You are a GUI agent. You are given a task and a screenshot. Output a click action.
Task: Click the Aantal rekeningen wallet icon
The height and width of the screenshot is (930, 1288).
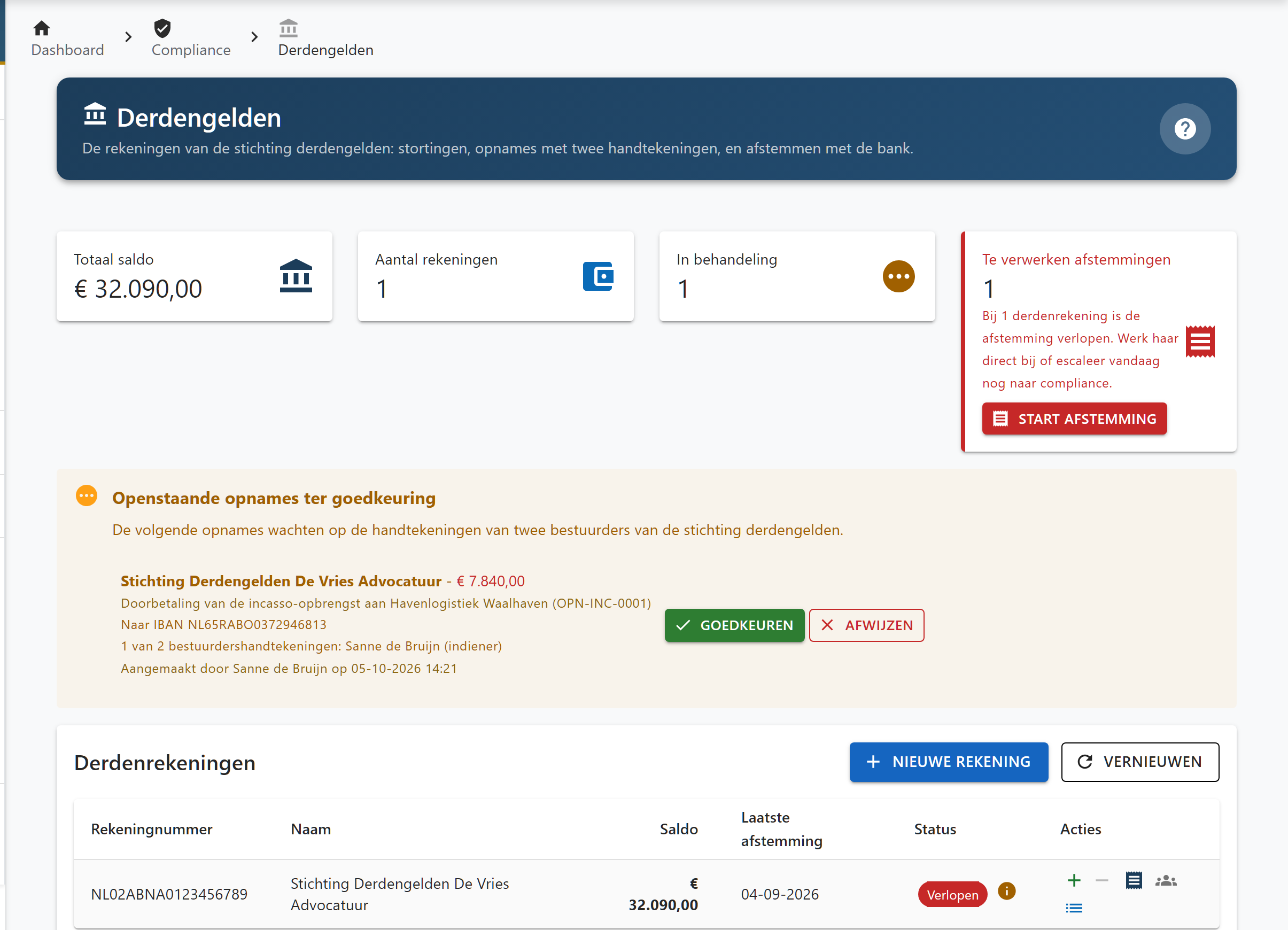pyautogui.click(x=598, y=276)
